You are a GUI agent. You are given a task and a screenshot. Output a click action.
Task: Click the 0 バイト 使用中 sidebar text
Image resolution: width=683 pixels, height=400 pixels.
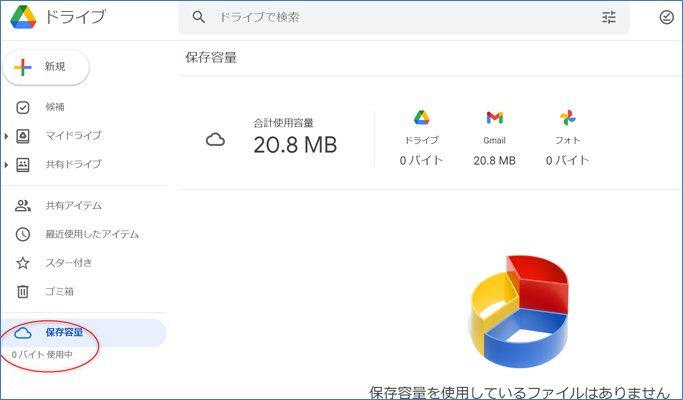pyautogui.click(x=42, y=355)
